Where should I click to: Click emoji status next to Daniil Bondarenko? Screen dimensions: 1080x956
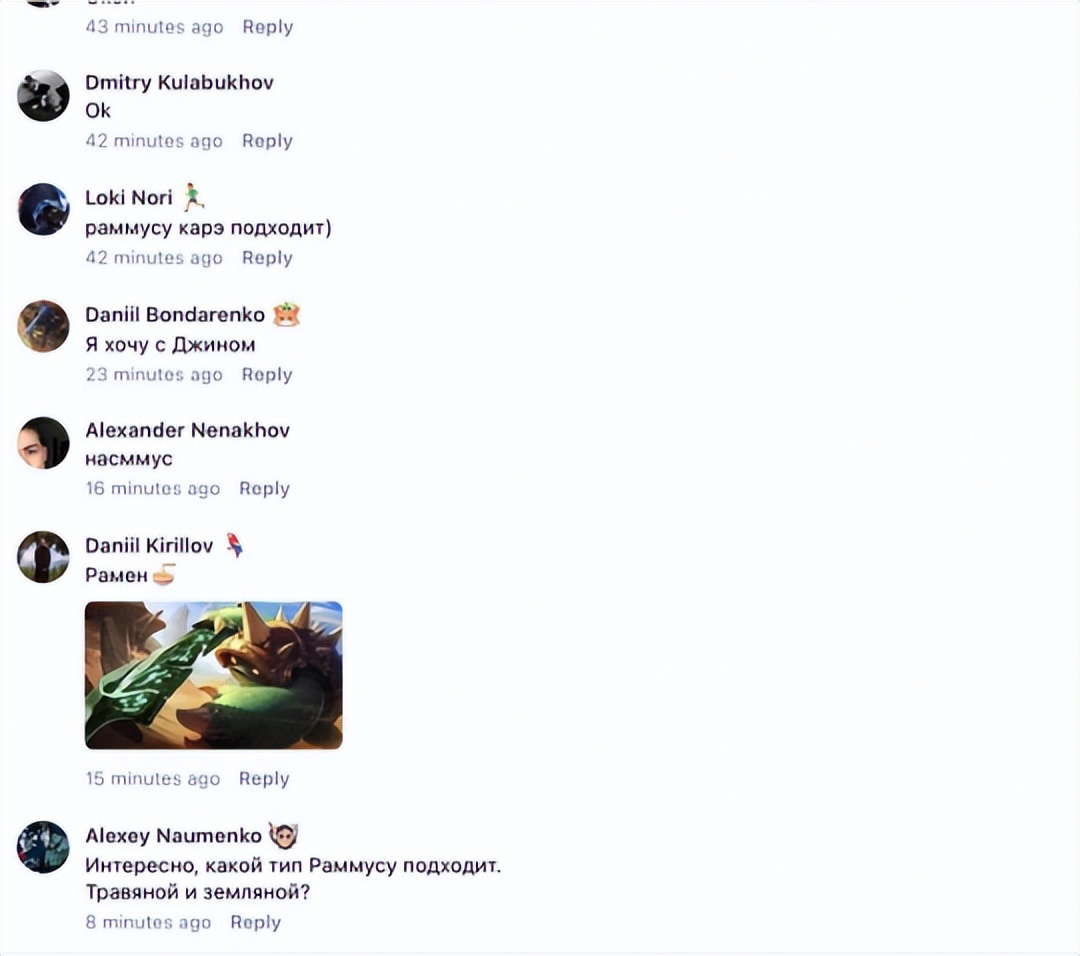coord(286,315)
